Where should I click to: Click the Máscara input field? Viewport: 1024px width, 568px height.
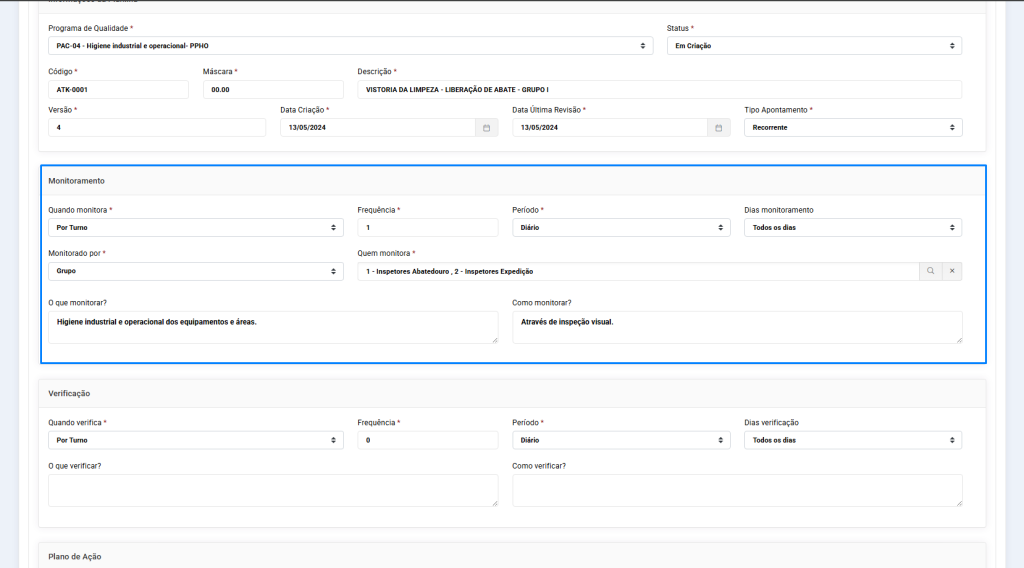pos(272,90)
